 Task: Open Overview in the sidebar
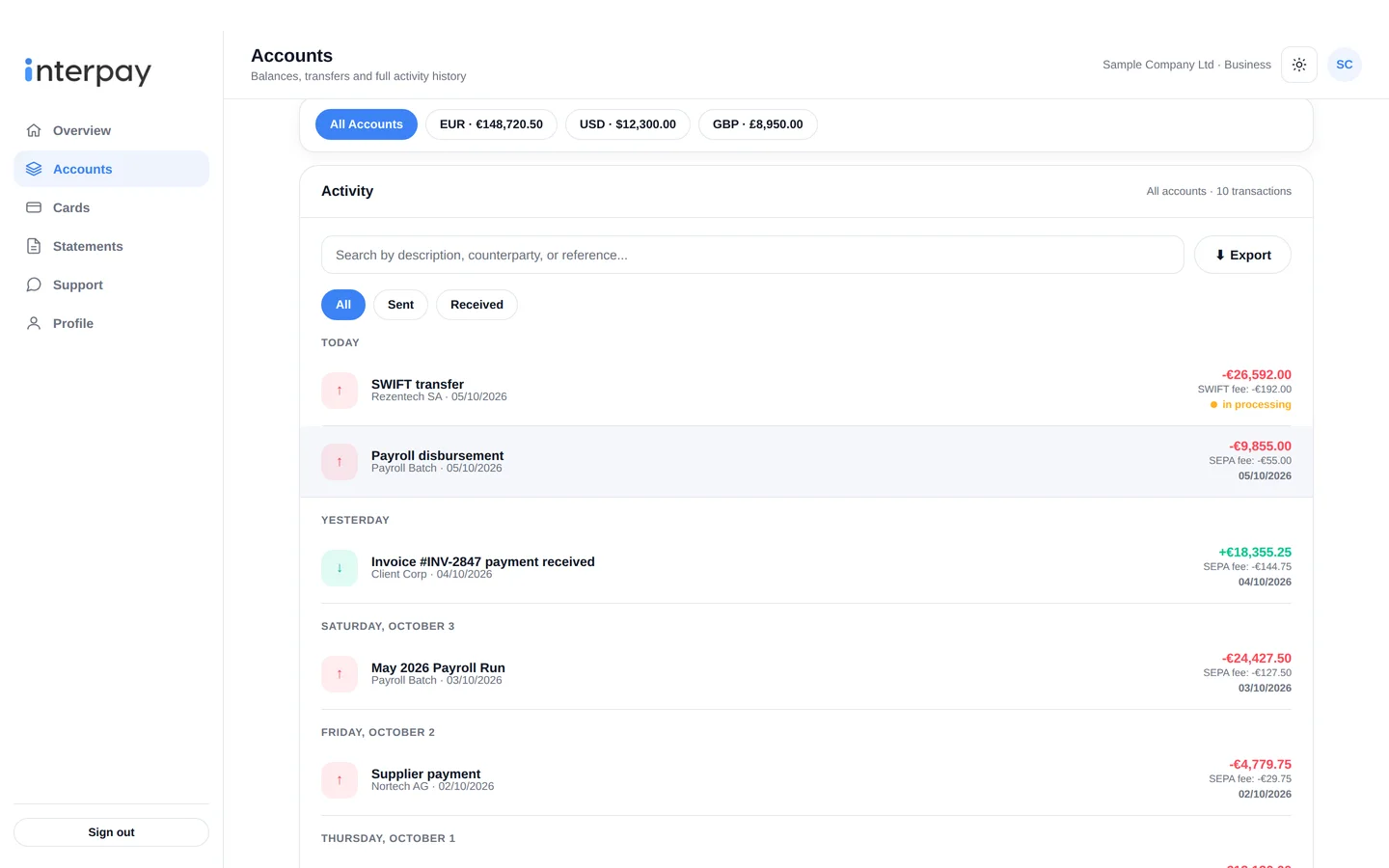click(x=111, y=130)
